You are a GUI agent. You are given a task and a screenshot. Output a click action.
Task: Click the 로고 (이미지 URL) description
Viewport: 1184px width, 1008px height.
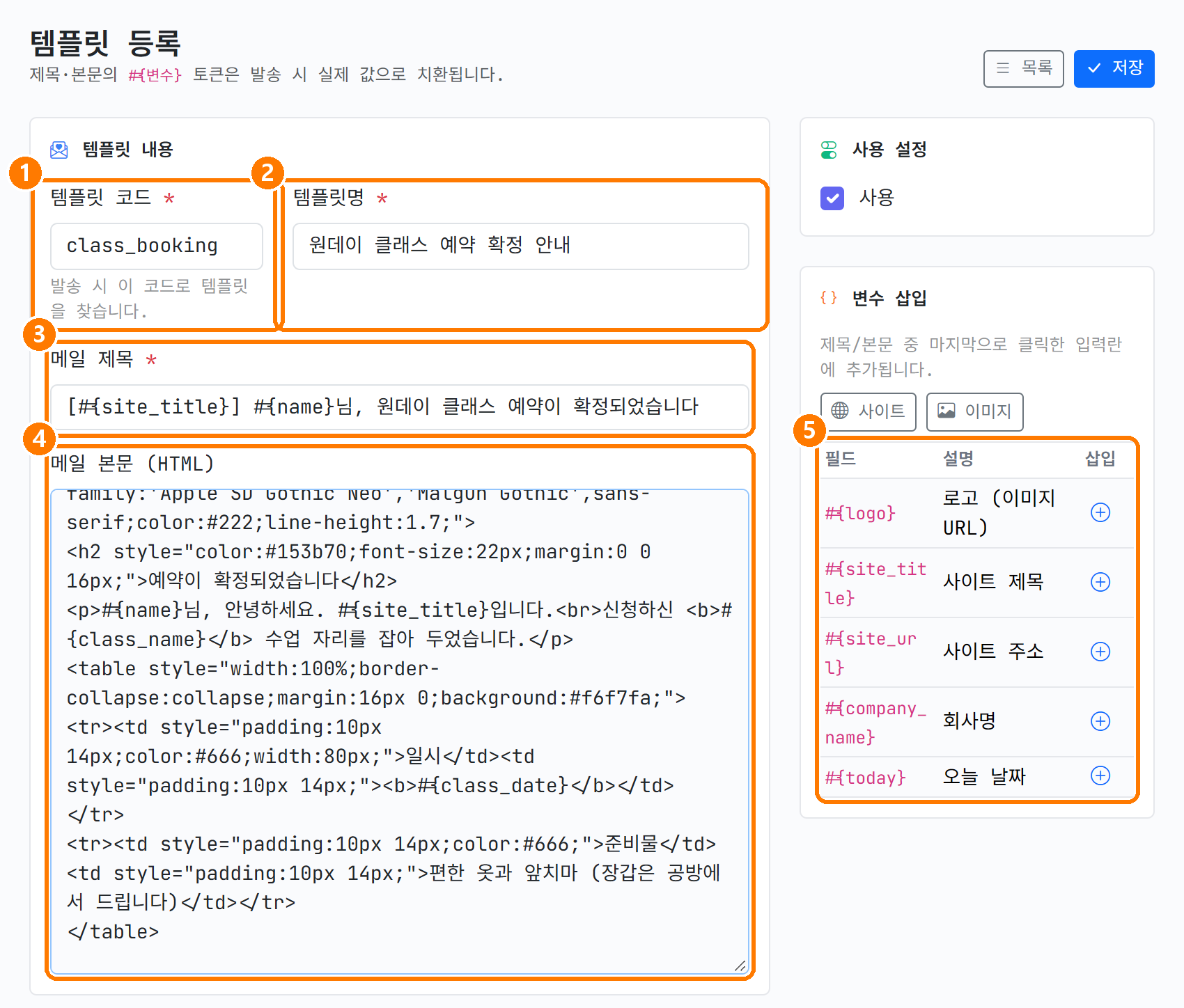tap(999, 513)
